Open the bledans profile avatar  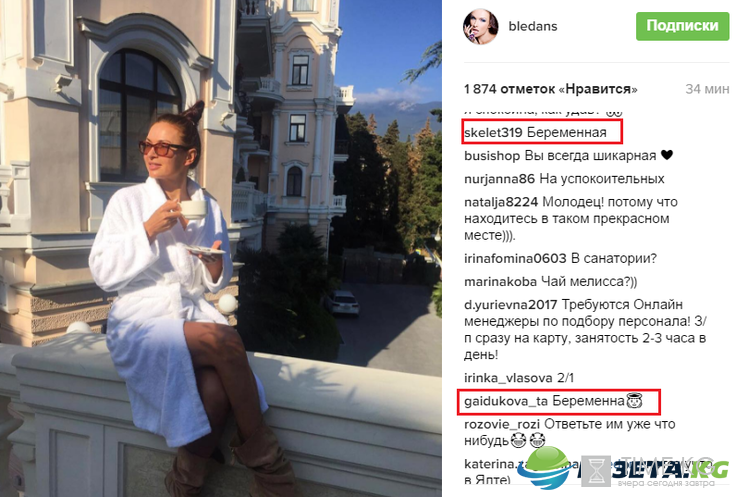pyautogui.click(x=480, y=26)
